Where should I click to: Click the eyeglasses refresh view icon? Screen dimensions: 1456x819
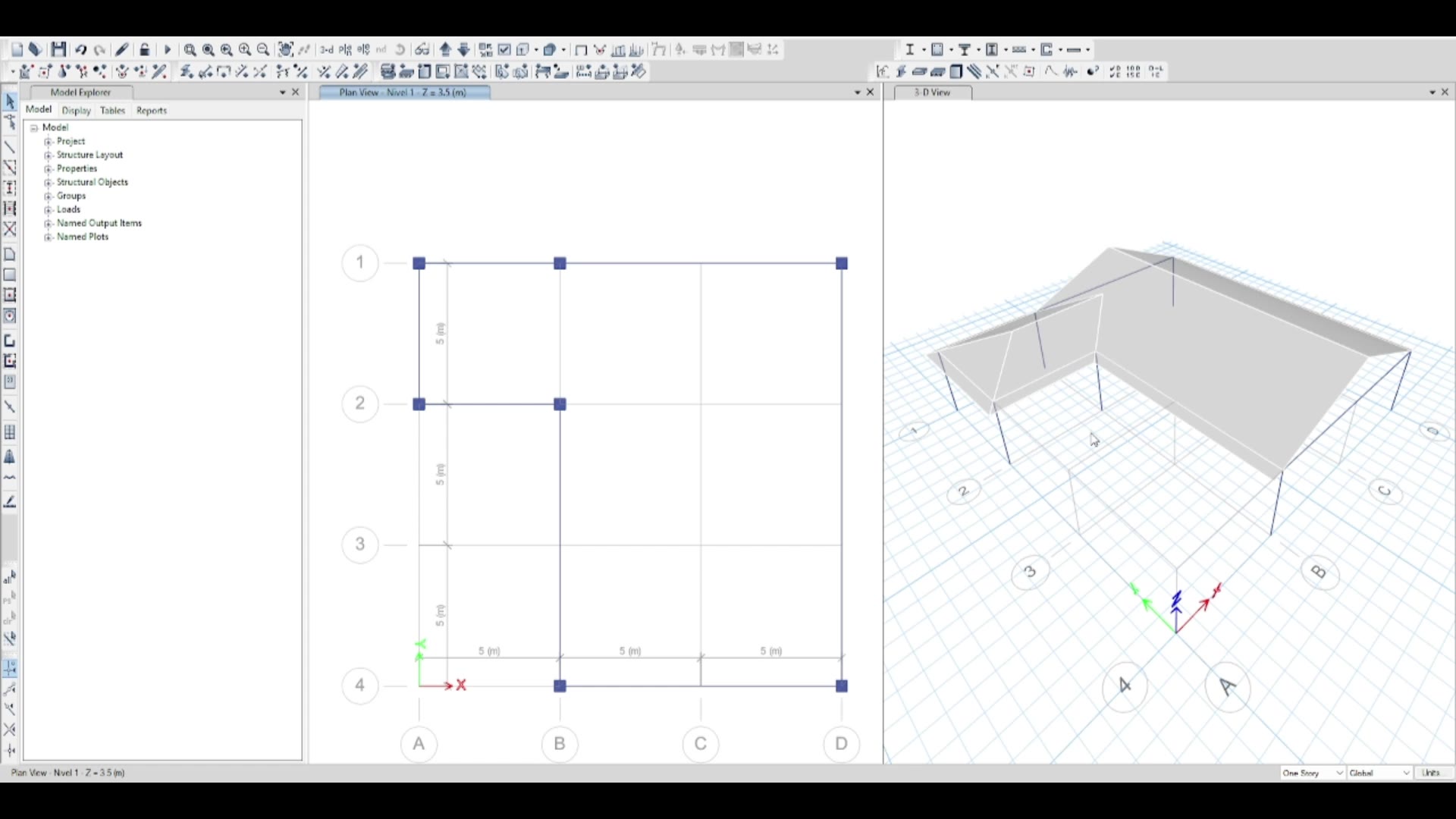point(422,50)
